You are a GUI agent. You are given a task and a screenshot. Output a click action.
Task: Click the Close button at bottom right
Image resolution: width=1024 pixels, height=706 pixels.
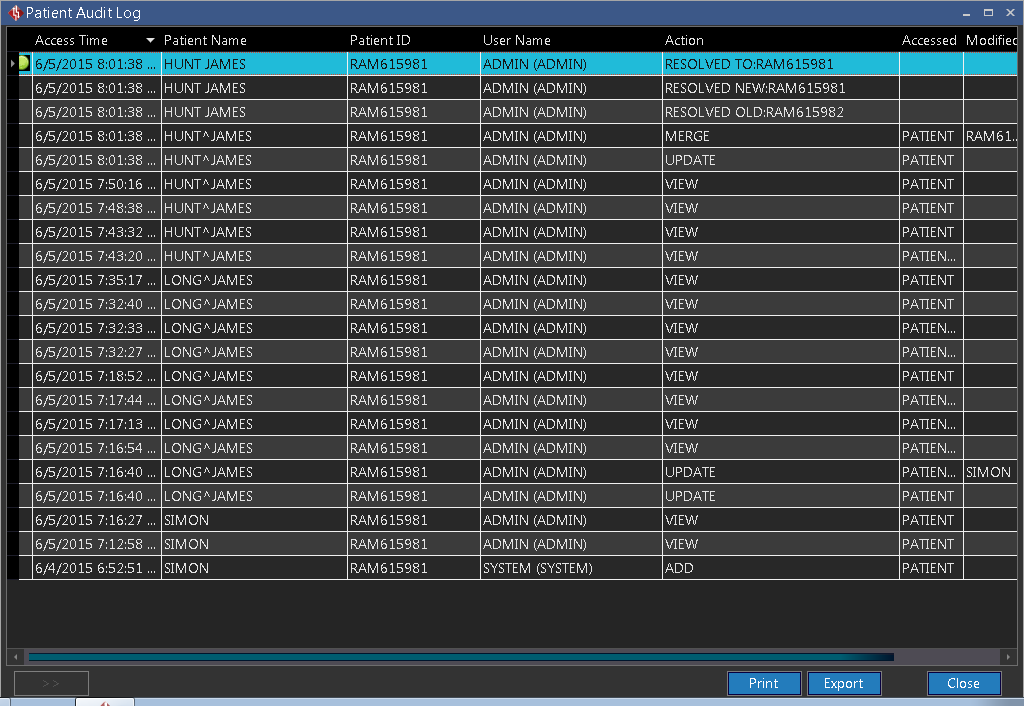coord(963,683)
